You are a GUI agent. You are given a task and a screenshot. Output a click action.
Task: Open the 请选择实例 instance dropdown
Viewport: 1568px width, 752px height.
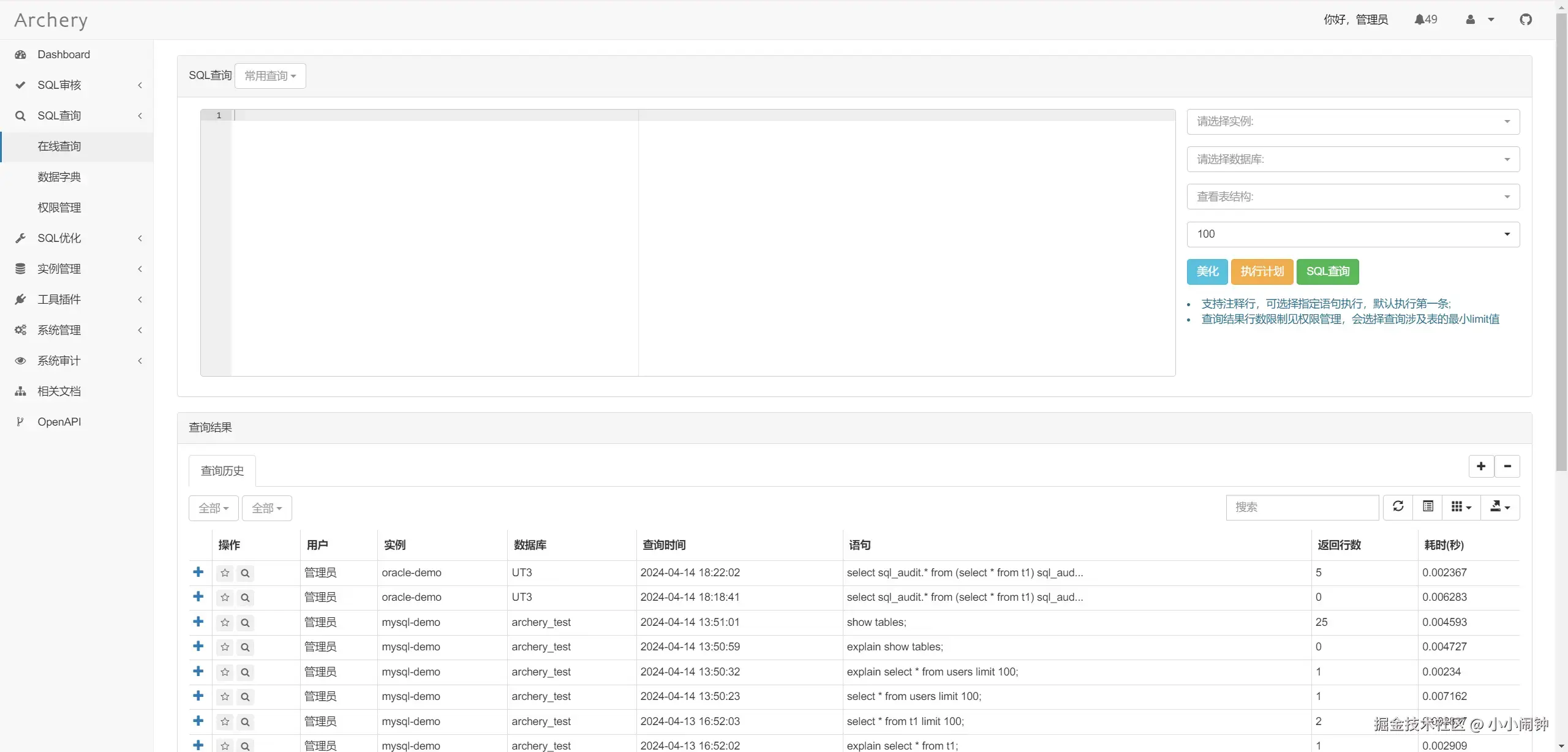[x=1352, y=121]
